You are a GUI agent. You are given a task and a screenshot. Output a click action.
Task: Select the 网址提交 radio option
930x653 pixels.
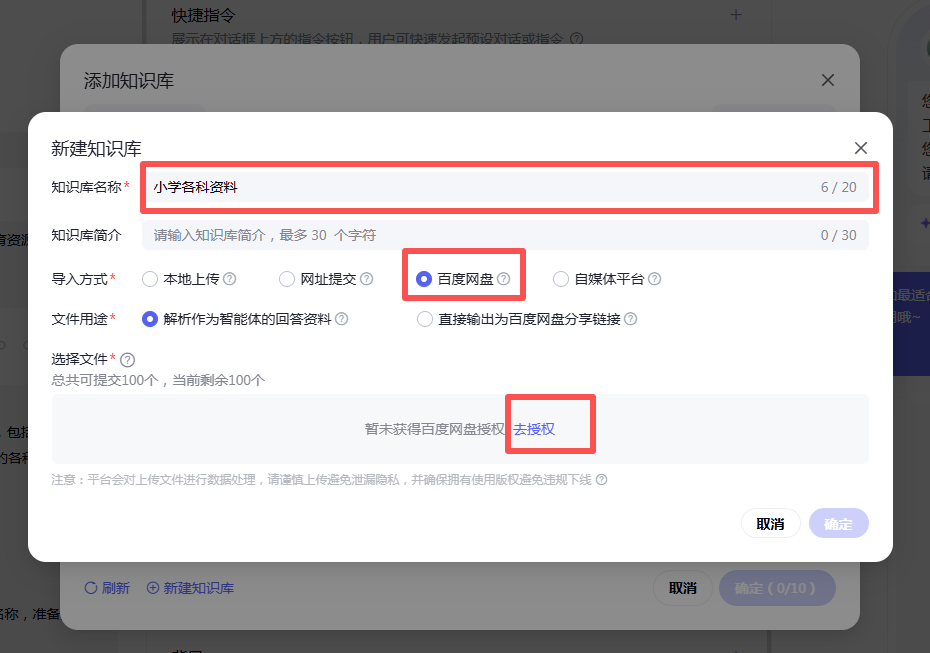pyautogui.click(x=286, y=279)
